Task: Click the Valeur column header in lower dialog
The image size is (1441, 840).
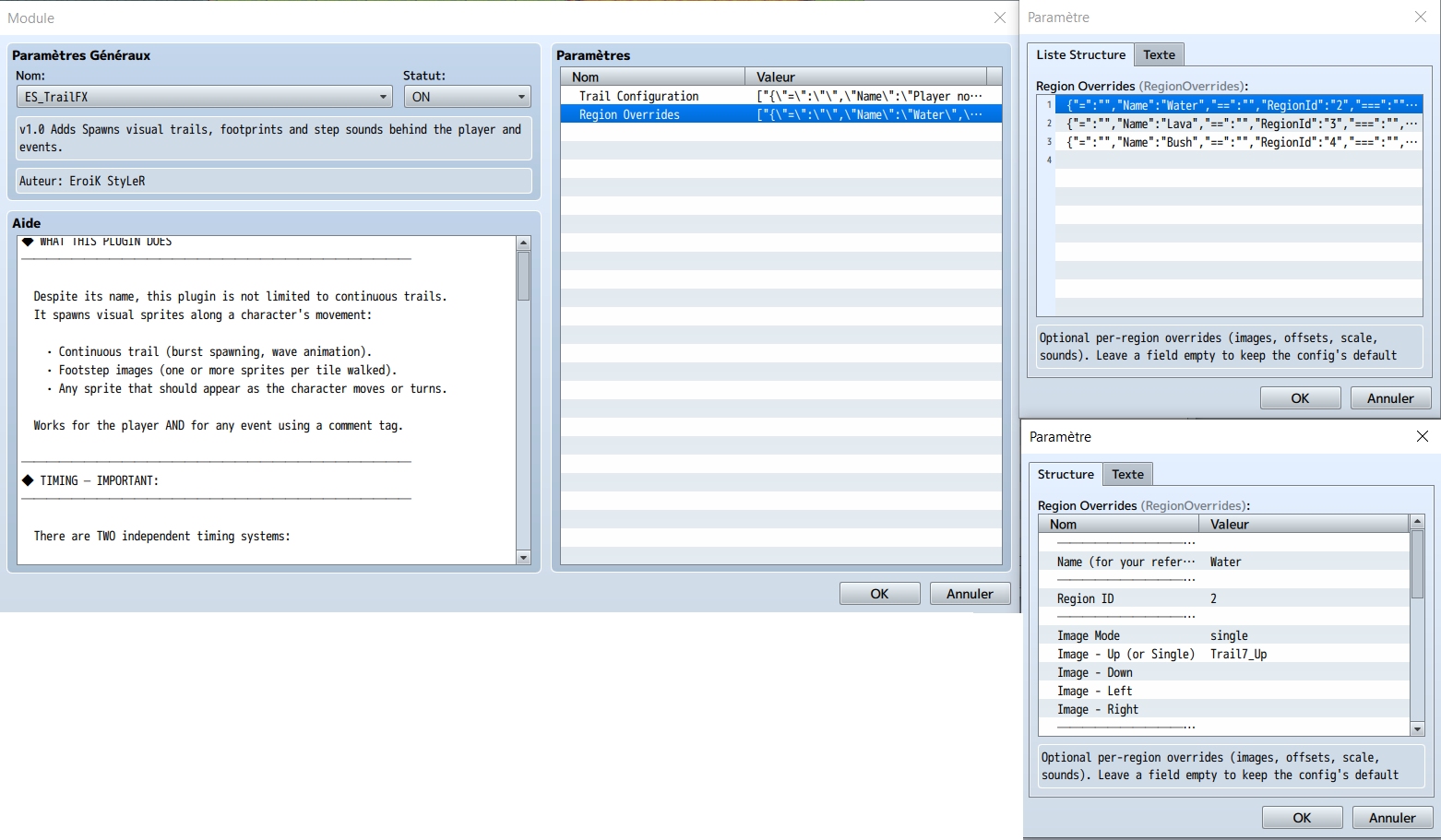Action: (x=1304, y=524)
